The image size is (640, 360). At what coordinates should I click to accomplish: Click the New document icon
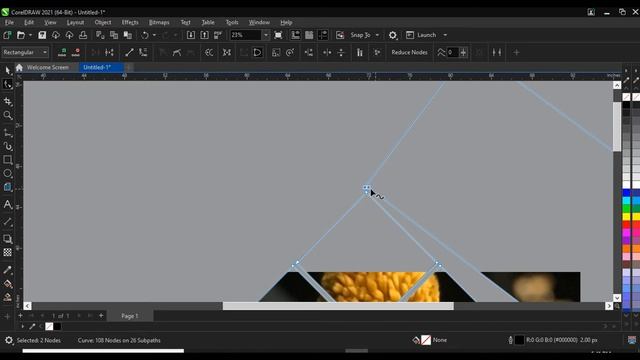pos(7,35)
